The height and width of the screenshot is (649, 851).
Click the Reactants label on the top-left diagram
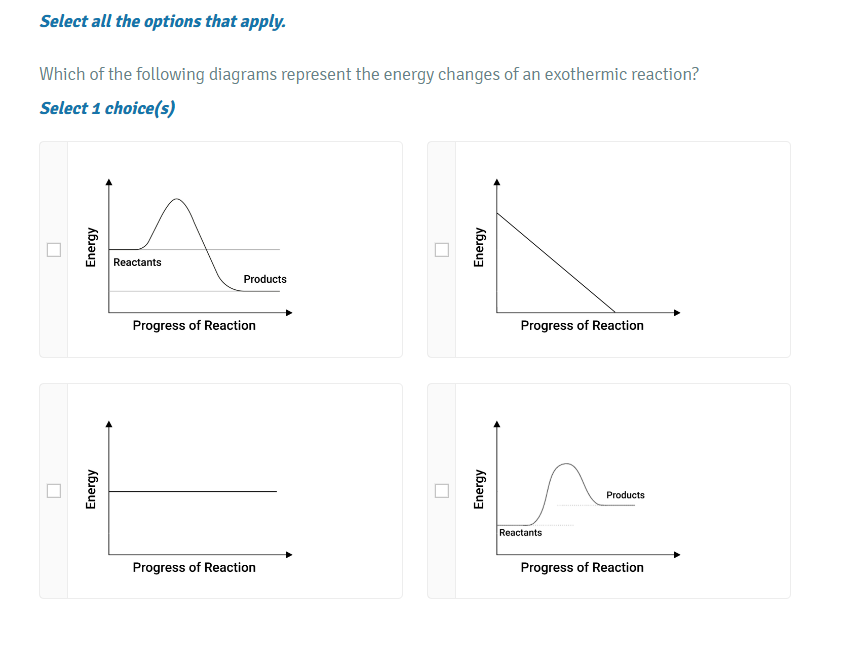(137, 262)
